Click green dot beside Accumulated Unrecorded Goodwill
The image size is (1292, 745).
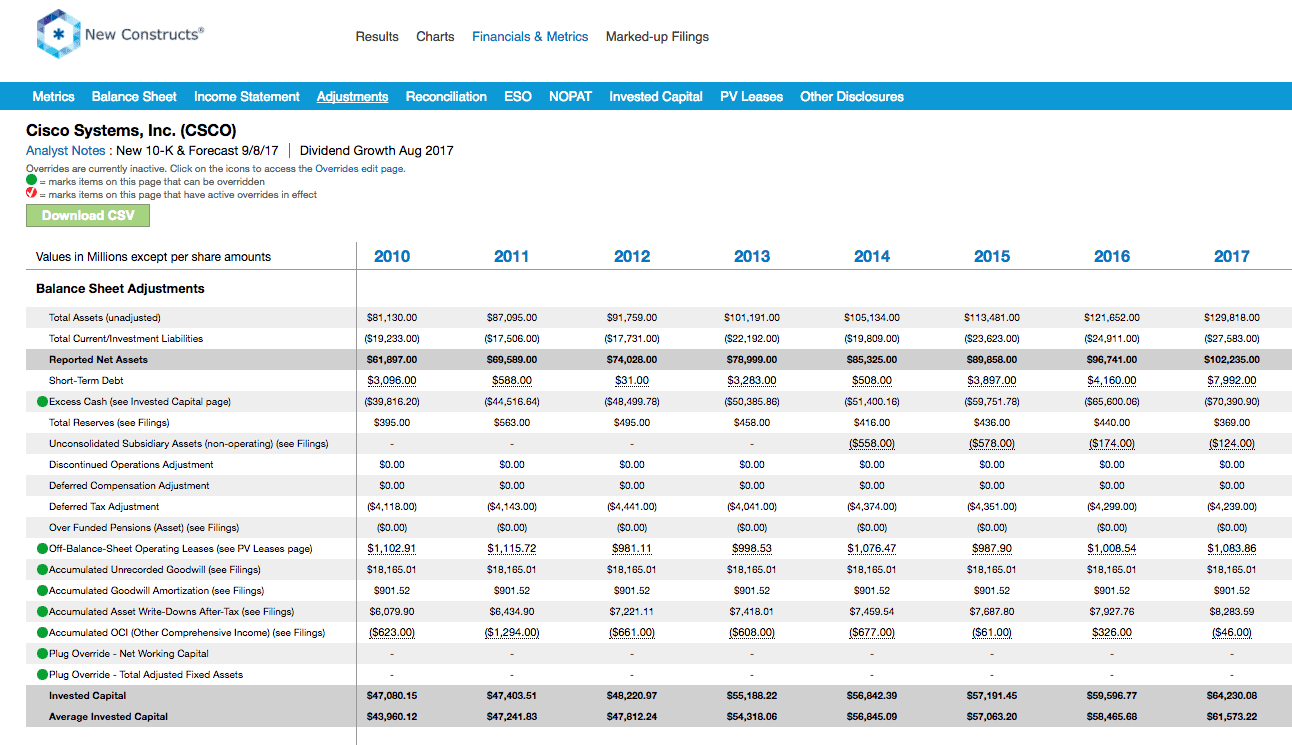(x=42, y=570)
